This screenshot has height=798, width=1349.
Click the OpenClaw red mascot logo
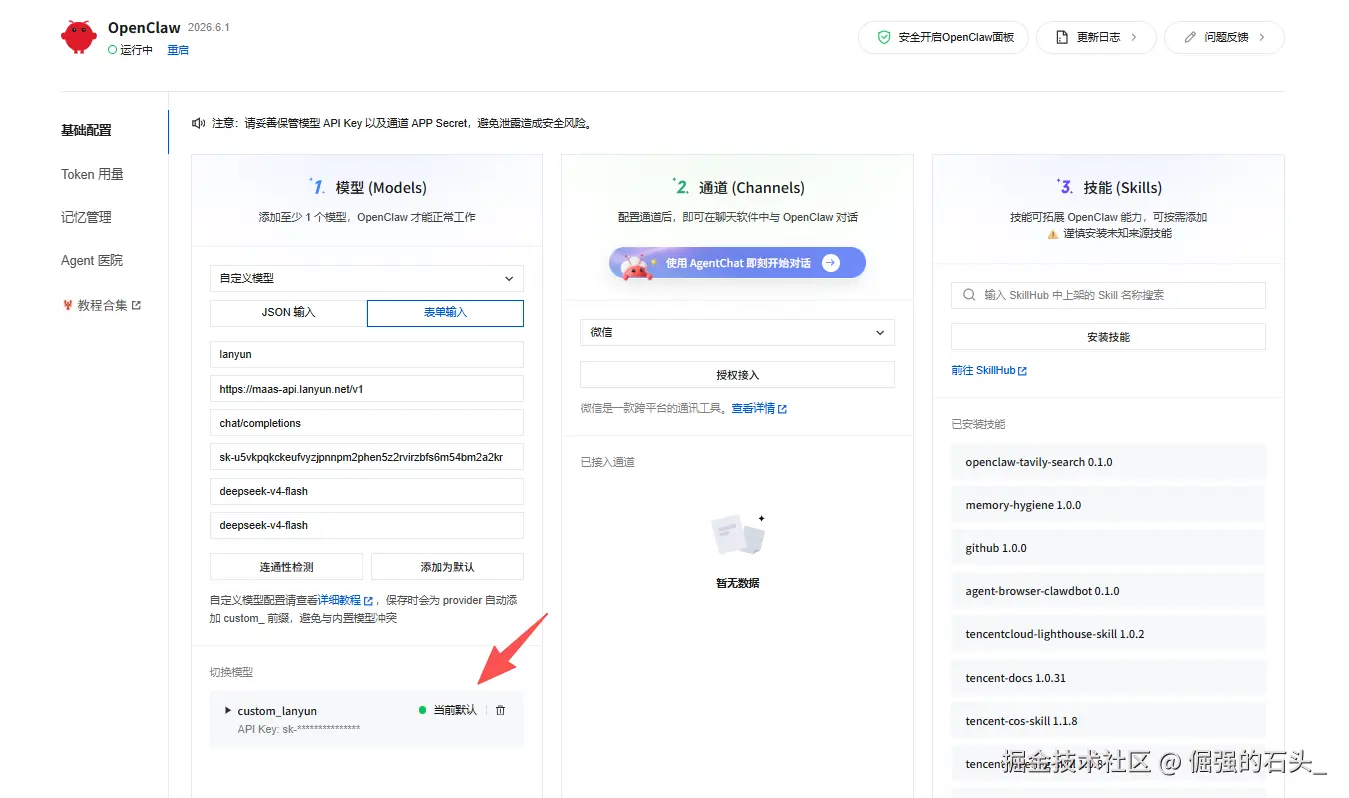pyautogui.click(x=78, y=37)
